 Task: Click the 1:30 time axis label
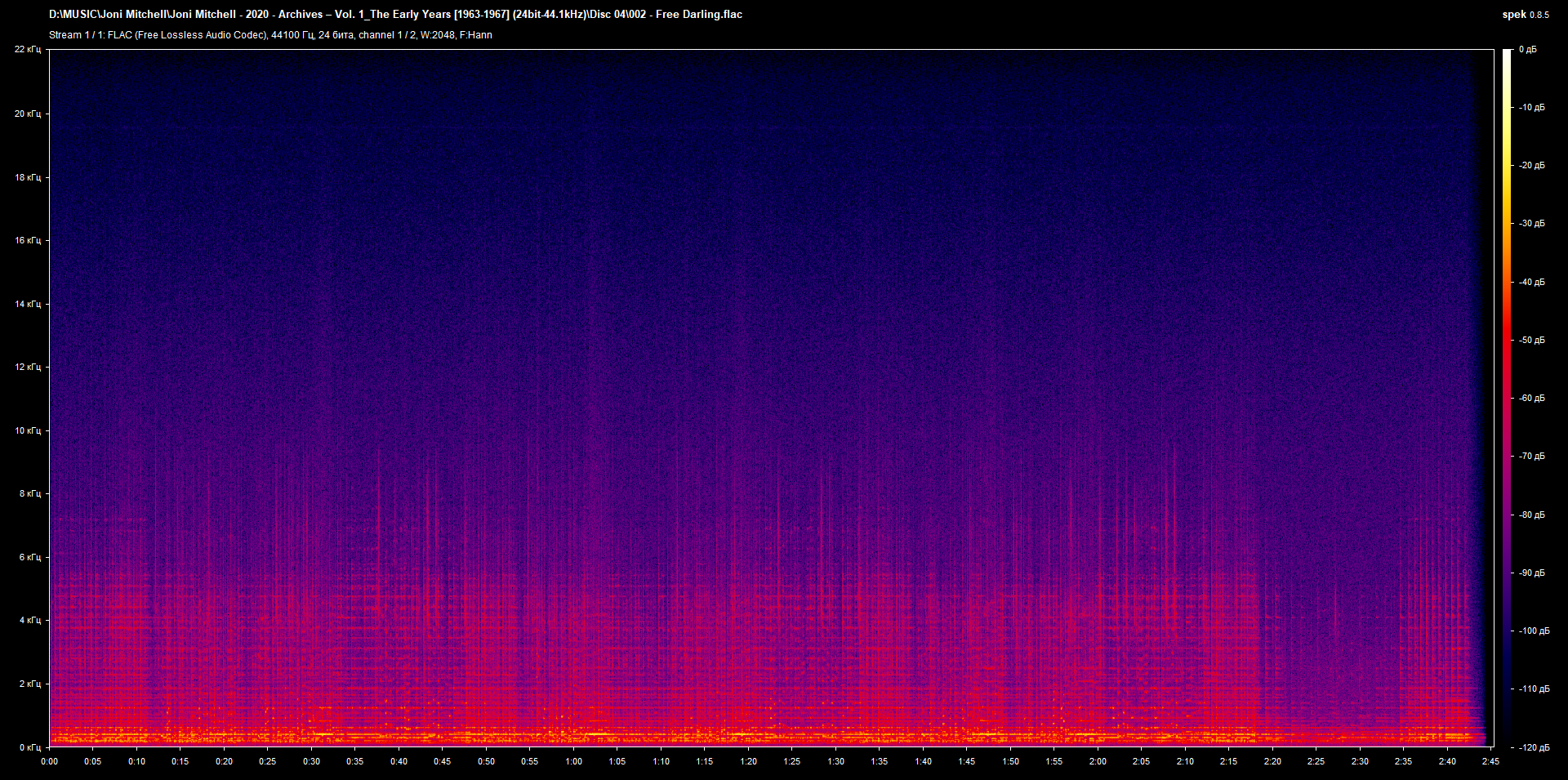(835, 761)
